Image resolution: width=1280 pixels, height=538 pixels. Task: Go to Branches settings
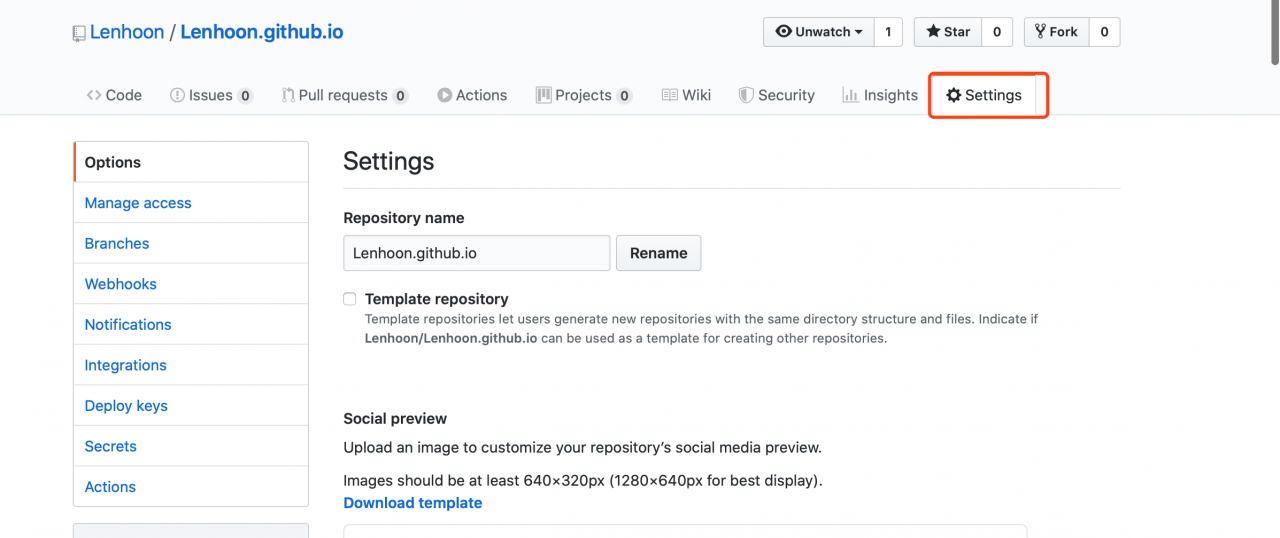coord(117,244)
